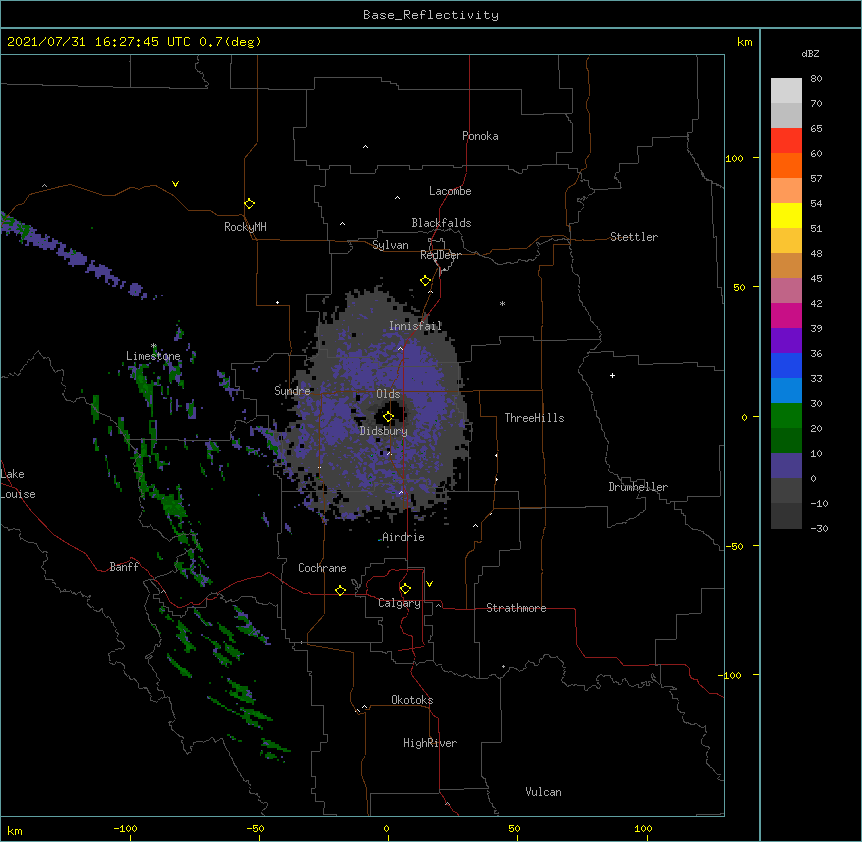The height and width of the screenshot is (842, 862).
Task: Click the white asterisk above Limestone label
Action: pos(154,346)
